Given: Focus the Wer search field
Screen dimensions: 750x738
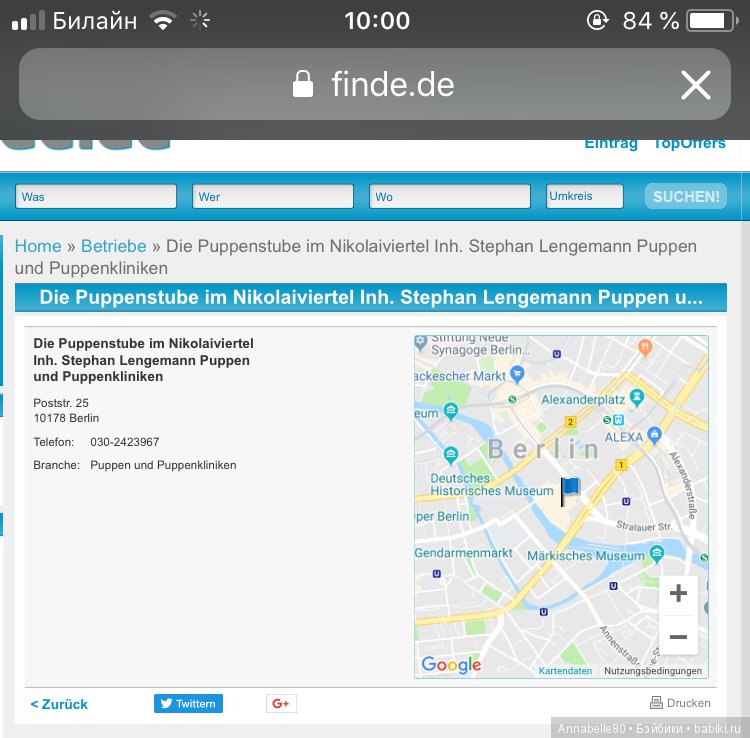Looking at the screenshot, I should pos(272,197).
